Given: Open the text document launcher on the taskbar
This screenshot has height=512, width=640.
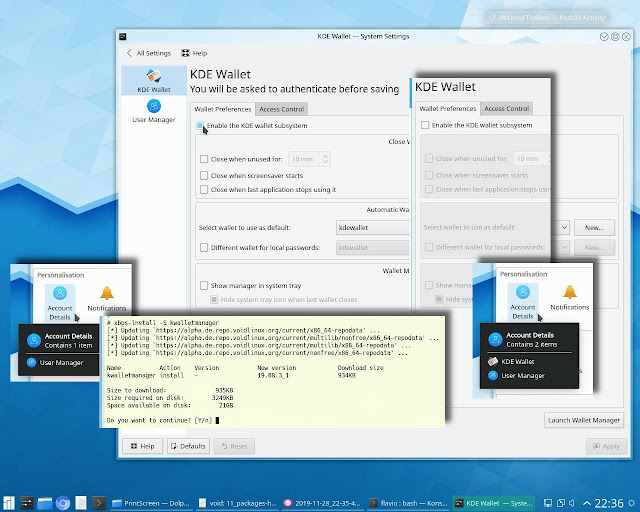Looking at the screenshot, I should click(x=81, y=503).
